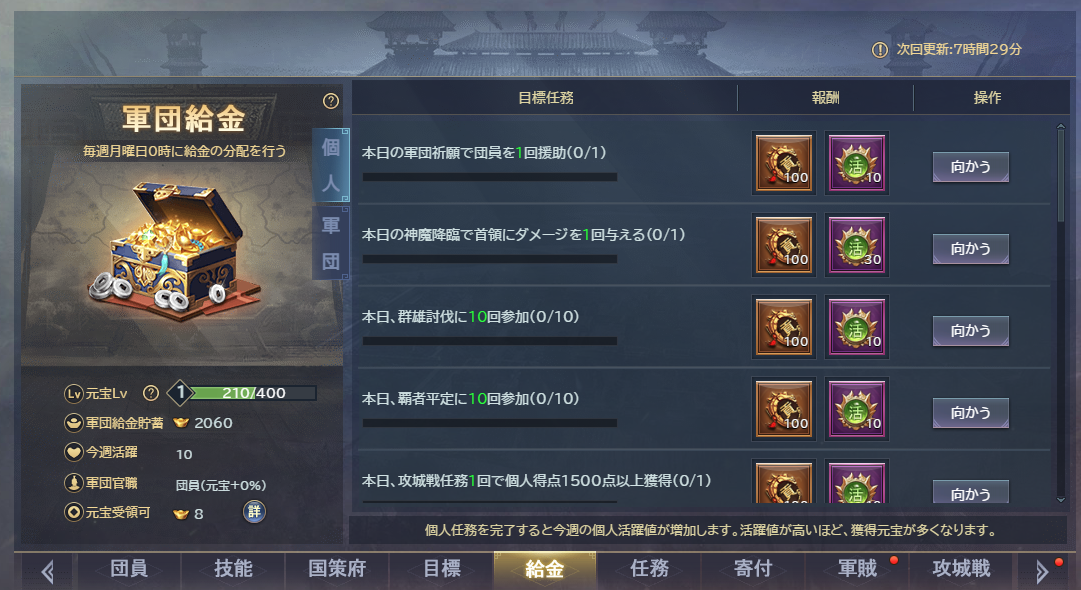
Task: Click the 次回更新 exclamation info icon
Action: tap(880, 50)
